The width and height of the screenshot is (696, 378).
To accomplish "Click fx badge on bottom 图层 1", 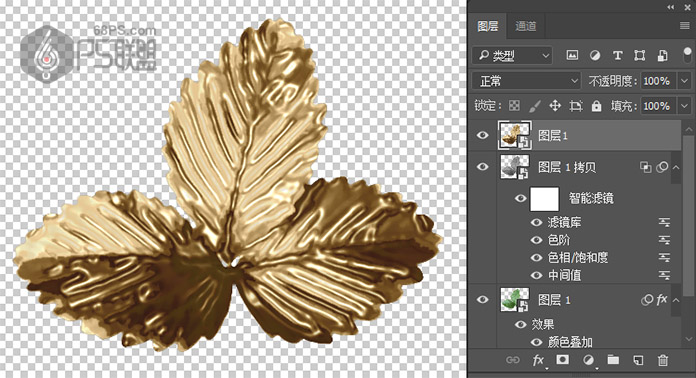I will click(662, 300).
